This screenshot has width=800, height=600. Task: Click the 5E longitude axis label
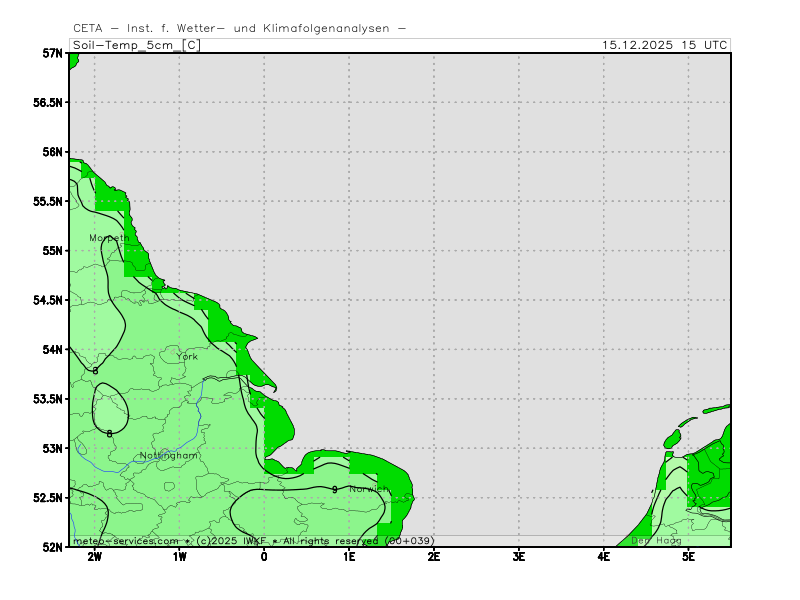(x=689, y=556)
